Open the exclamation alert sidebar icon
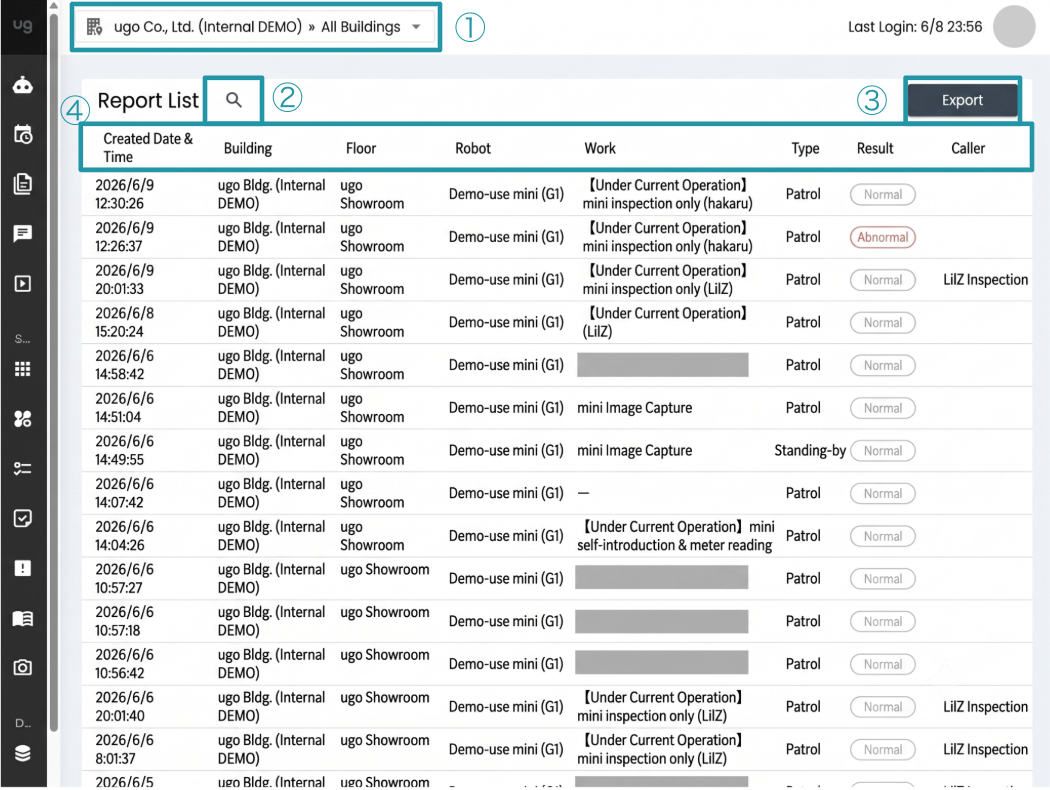This screenshot has width=1050, height=790. [23, 568]
